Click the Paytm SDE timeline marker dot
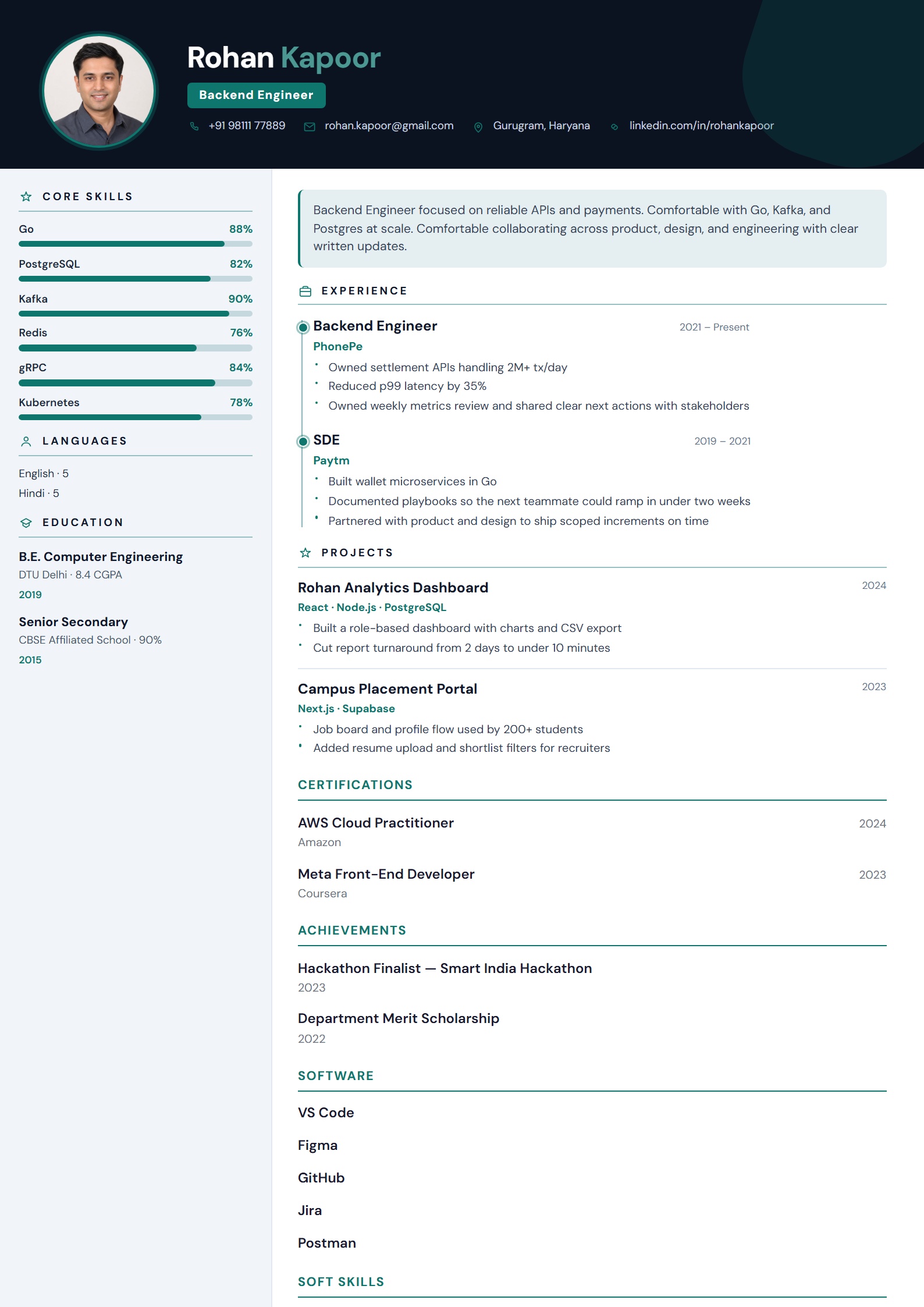924x1307 pixels. click(x=303, y=442)
